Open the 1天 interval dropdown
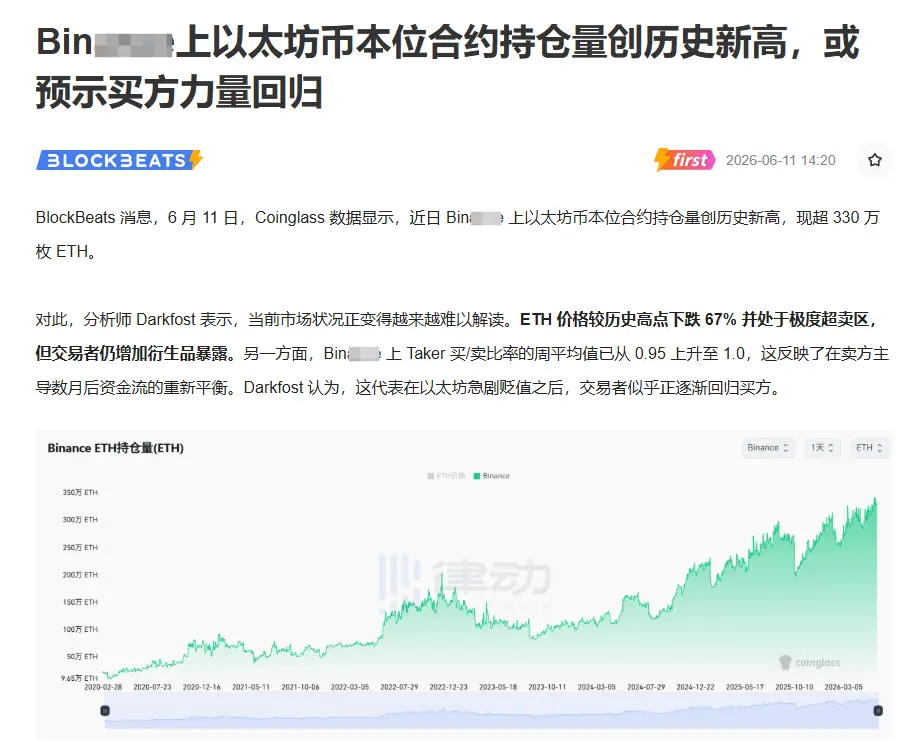 click(822, 448)
